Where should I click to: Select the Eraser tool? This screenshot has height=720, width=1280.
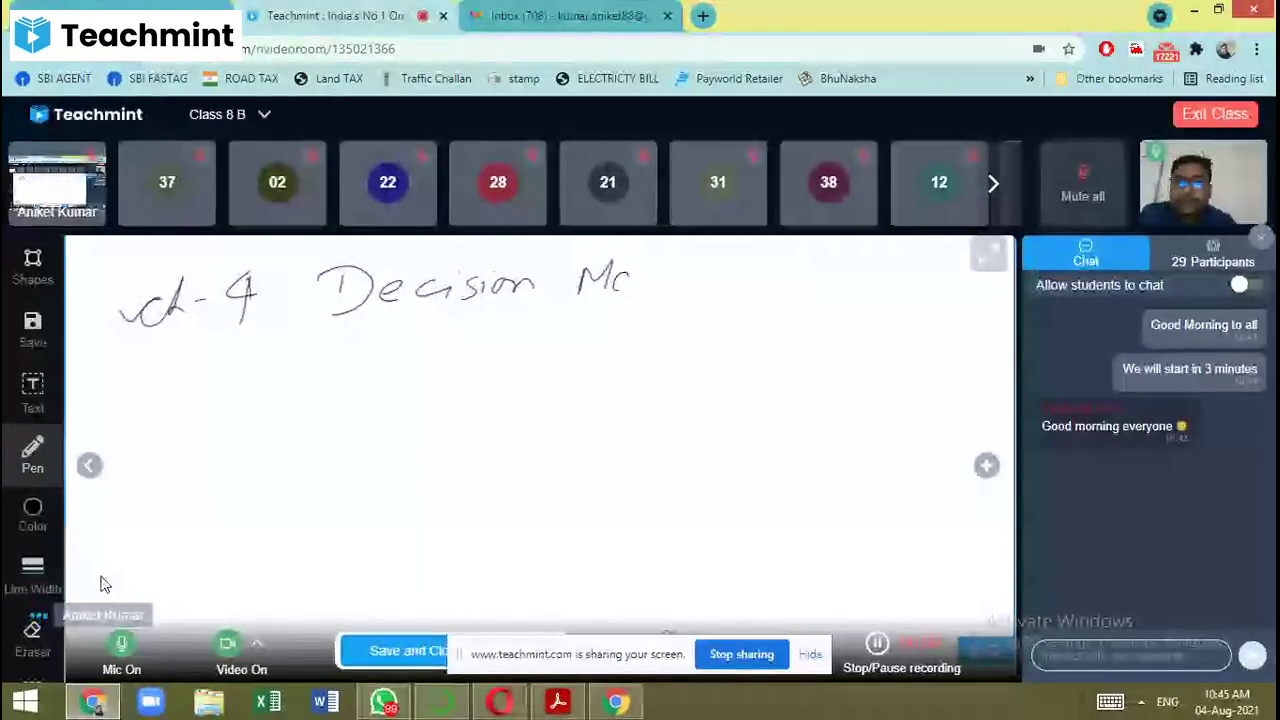point(32,638)
